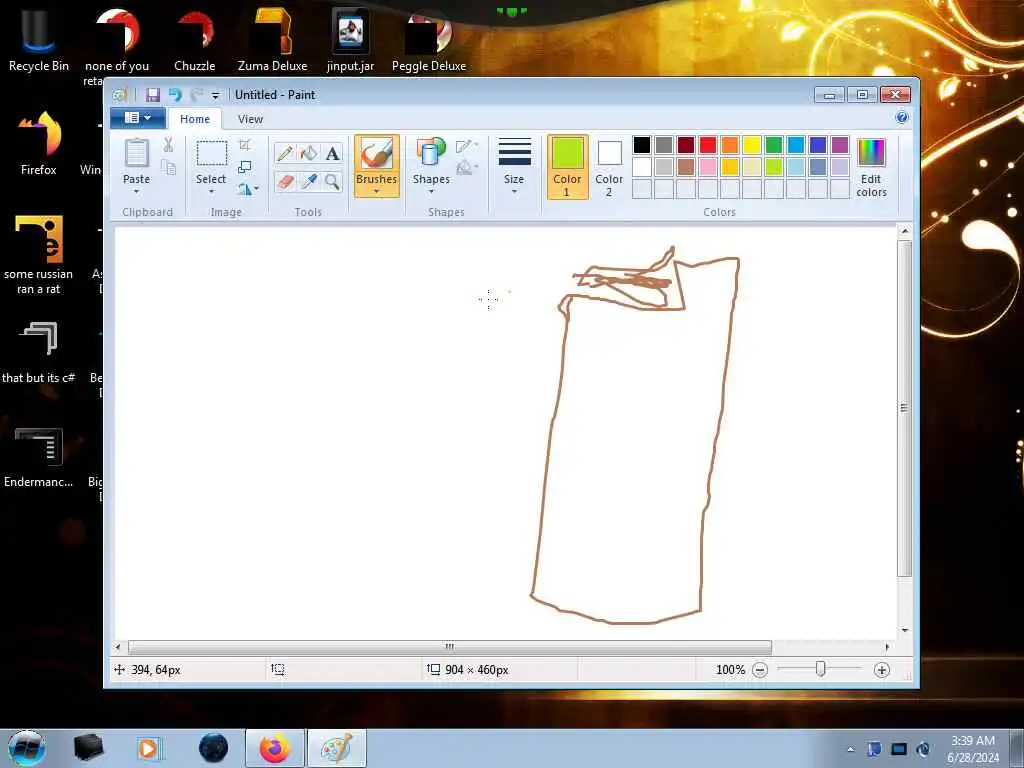Click the Redo arrow in title bar
This screenshot has height=768, width=1024.
(196, 95)
